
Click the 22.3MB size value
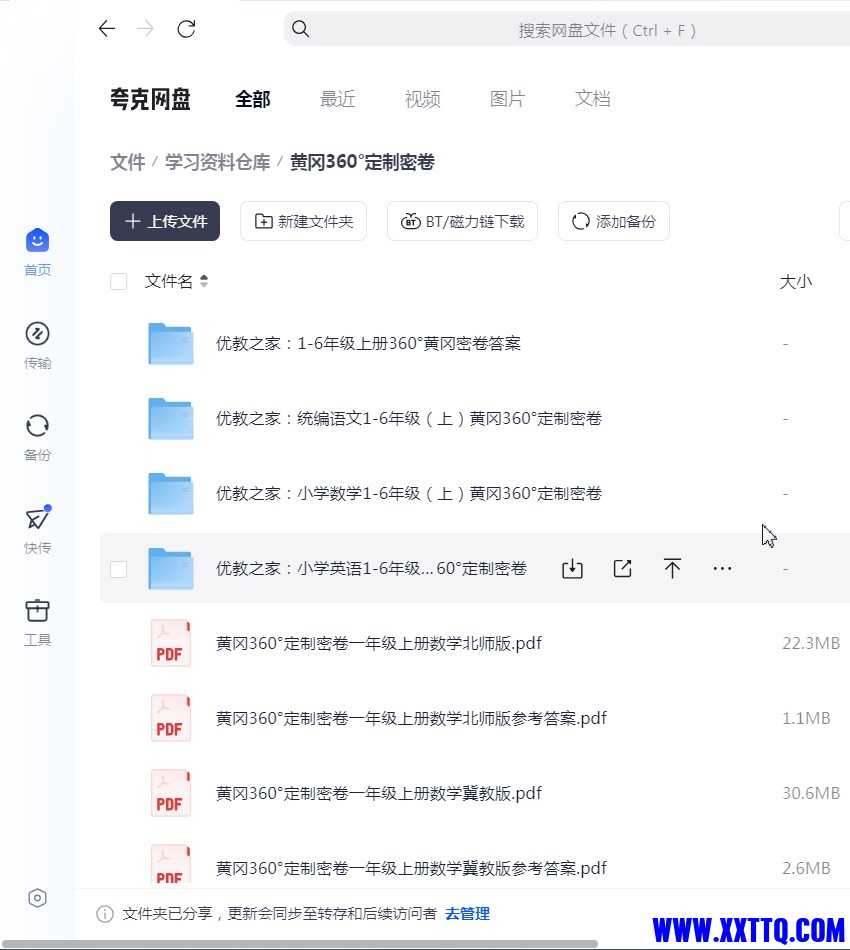click(811, 643)
